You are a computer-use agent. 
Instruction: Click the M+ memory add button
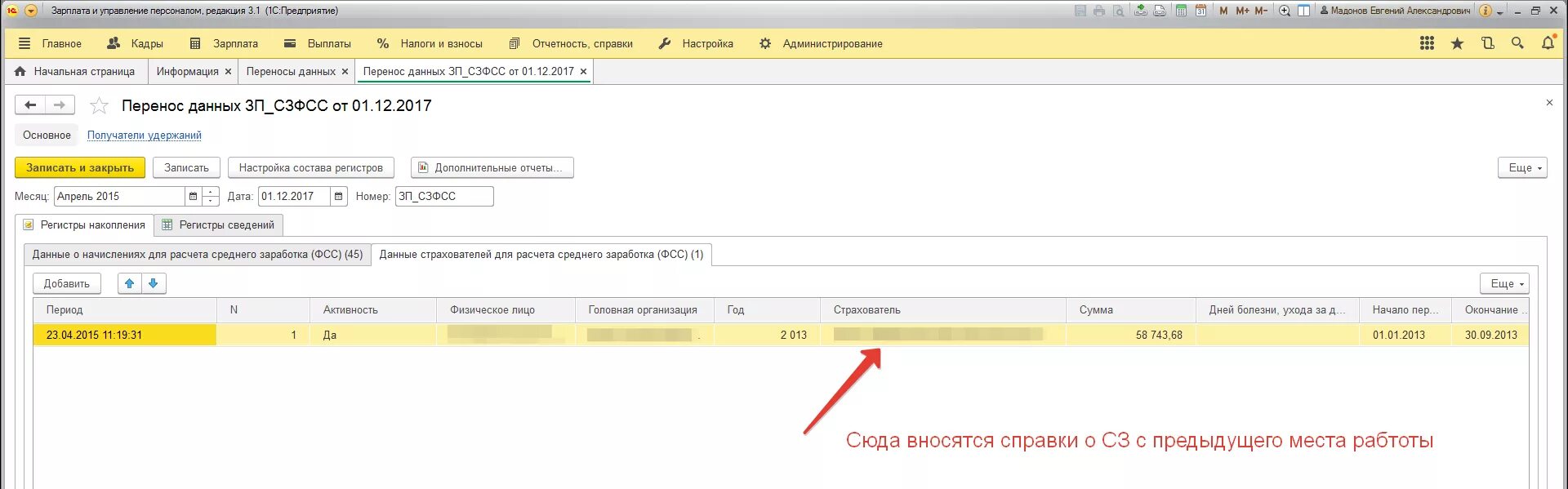point(1242,11)
